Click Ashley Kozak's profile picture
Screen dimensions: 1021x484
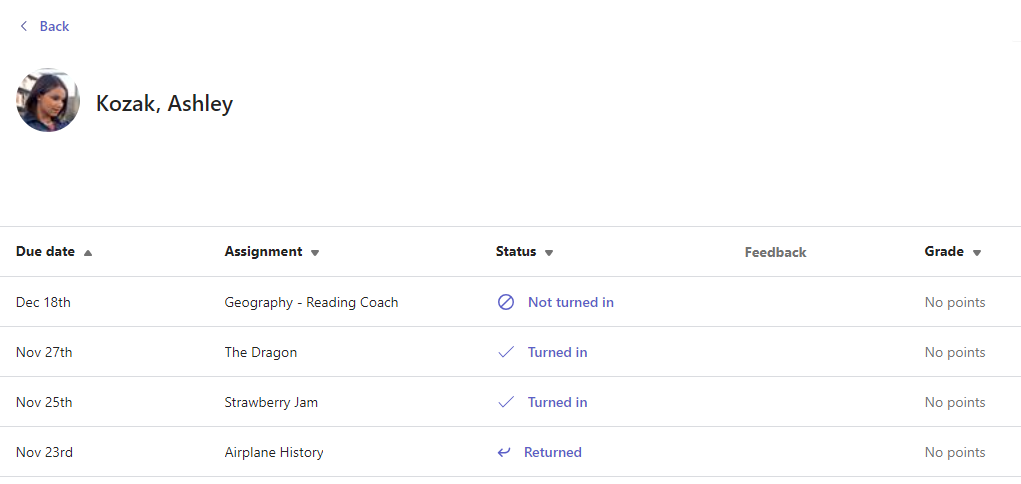(x=48, y=101)
